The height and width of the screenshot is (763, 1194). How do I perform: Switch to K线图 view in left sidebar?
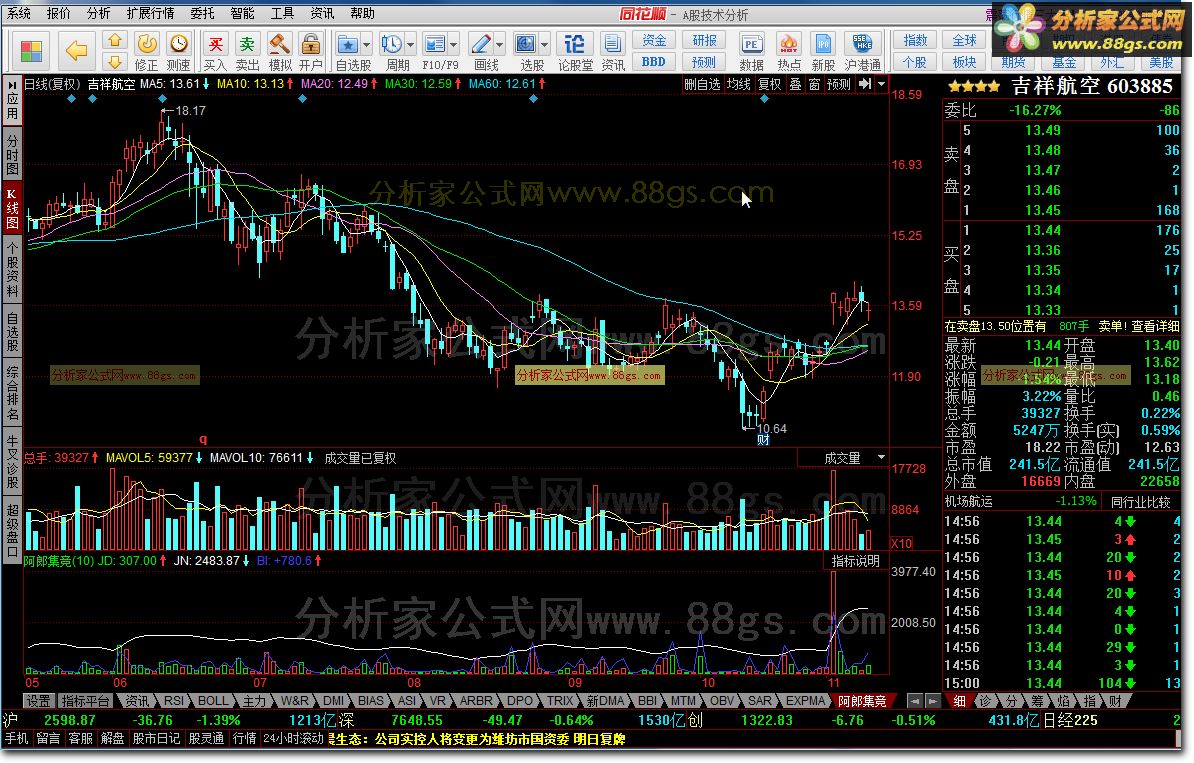point(11,208)
